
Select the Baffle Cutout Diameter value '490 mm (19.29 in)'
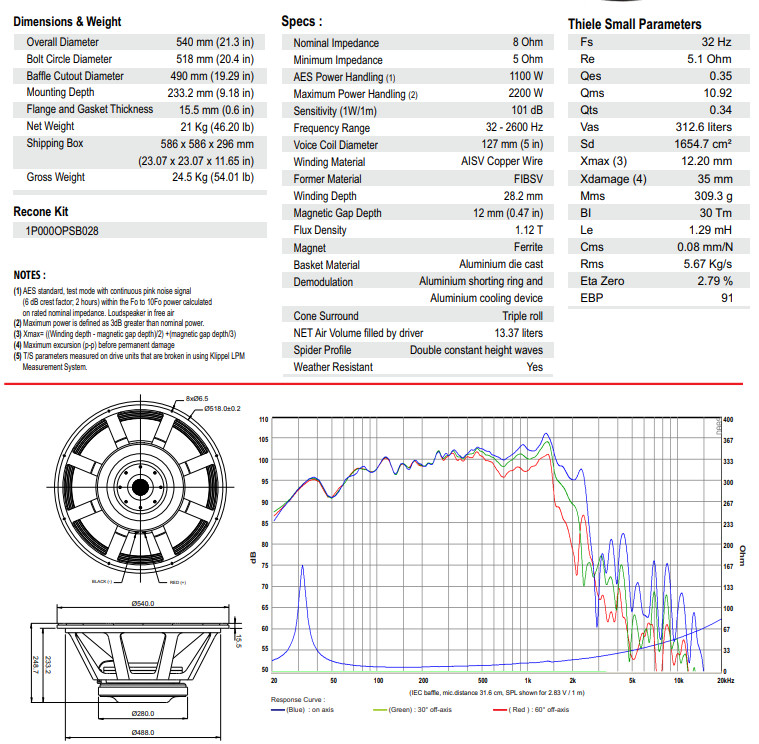pyautogui.click(x=212, y=76)
